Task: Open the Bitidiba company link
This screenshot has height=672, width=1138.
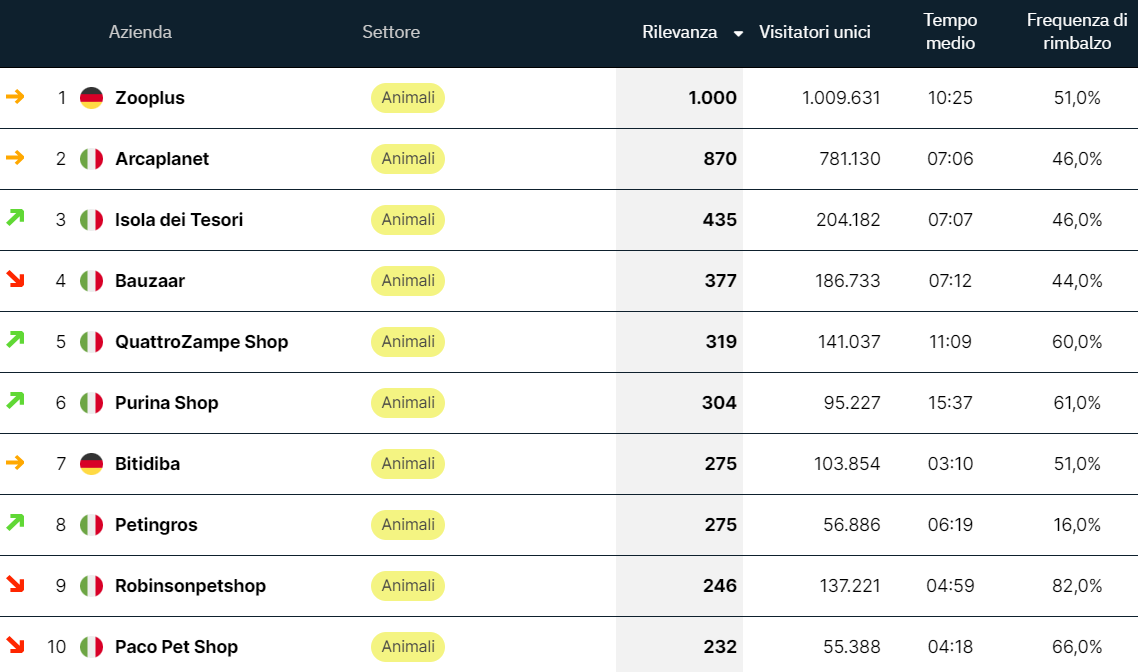Action: [x=147, y=464]
